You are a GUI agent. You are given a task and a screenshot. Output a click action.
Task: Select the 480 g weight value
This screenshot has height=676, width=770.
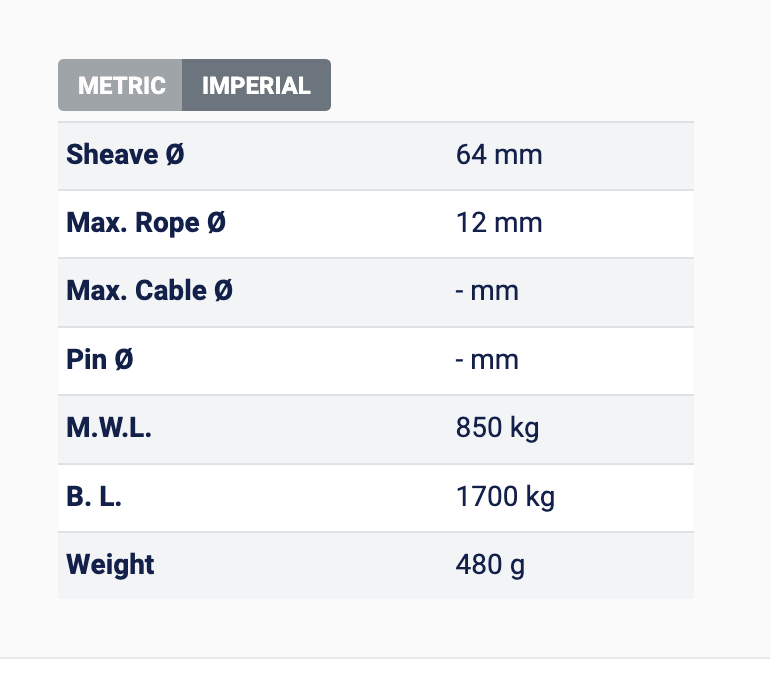(x=490, y=564)
